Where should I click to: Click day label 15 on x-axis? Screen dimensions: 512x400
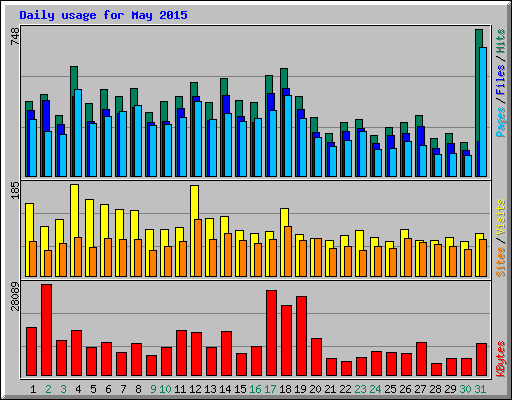tap(240, 389)
